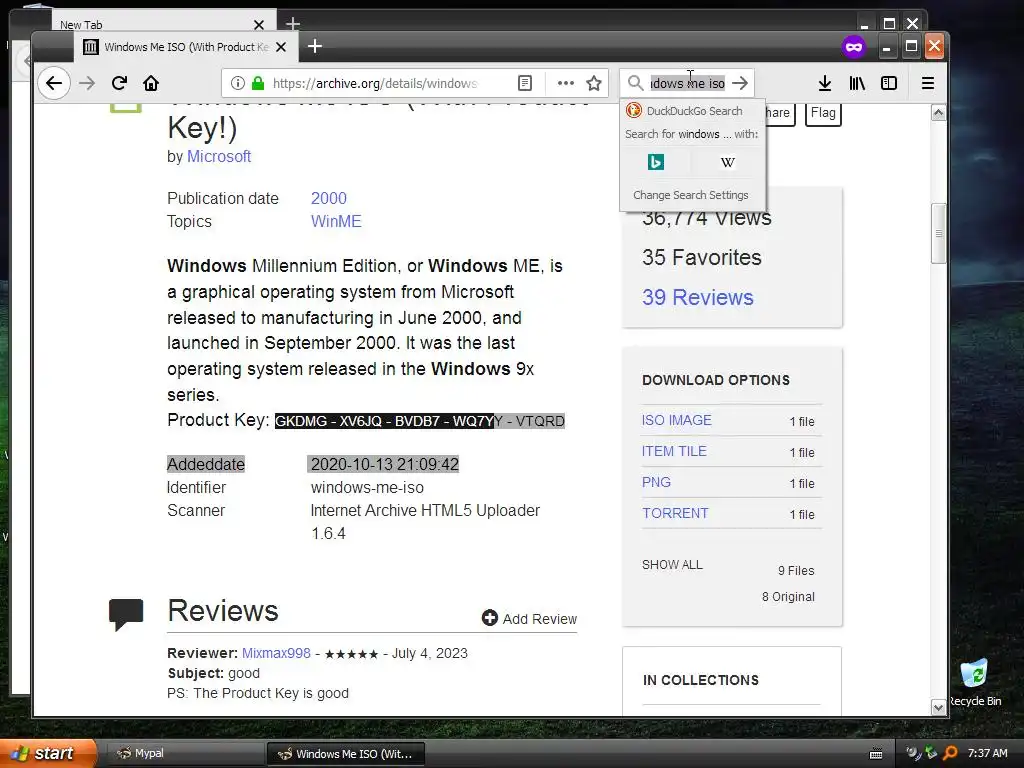This screenshot has width=1024, height=768.
Task: Click the vertical scrollbar thumb
Action: pos(938,233)
